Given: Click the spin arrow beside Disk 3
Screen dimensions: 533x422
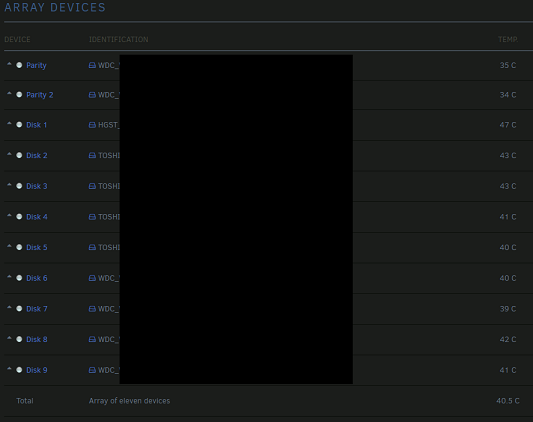Looking at the screenshot, I should pos(9,185).
